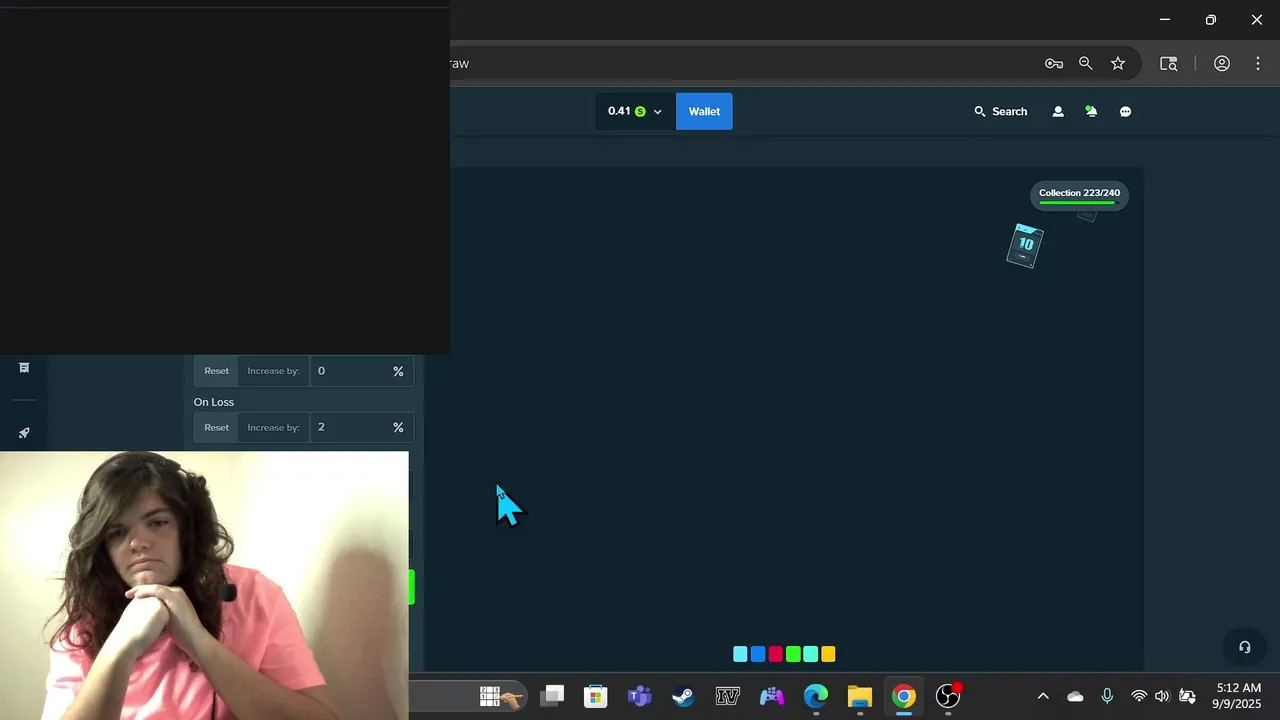Click the percentage field showing 0
Viewport: 1280px width, 720px height.
point(362,371)
